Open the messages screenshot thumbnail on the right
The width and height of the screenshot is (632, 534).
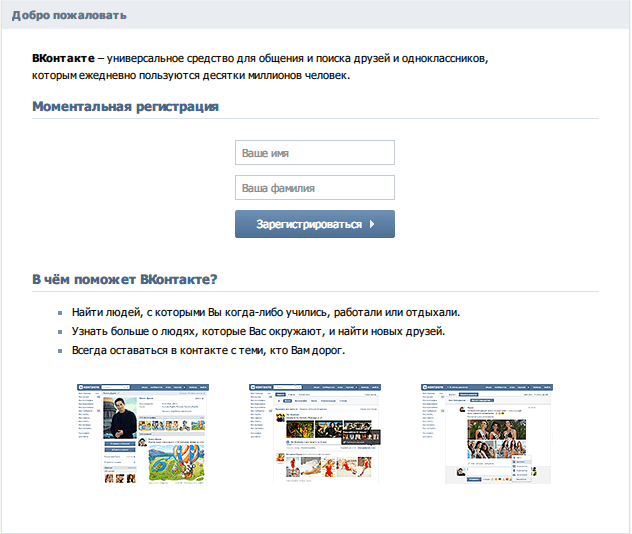pos(487,434)
